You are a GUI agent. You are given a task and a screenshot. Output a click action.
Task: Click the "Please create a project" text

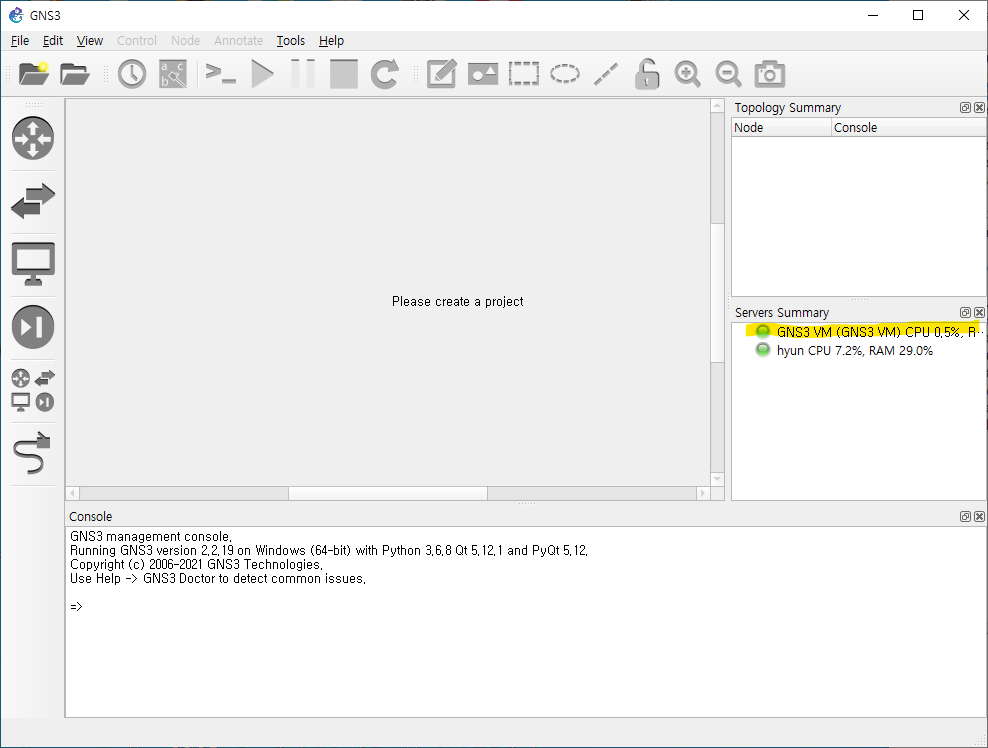(x=457, y=301)
